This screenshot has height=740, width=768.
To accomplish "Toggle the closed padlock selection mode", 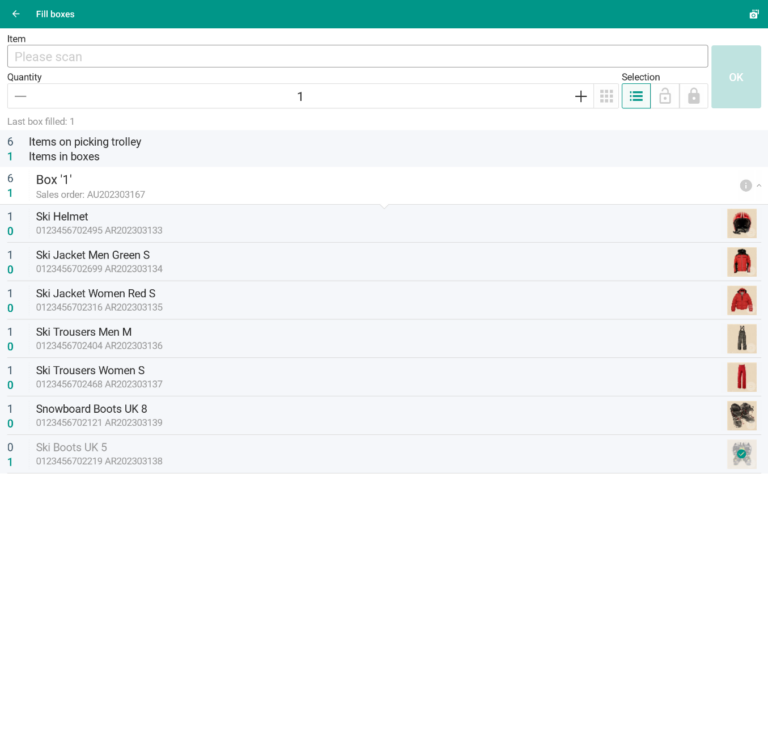I will click(x=693, y=96).
